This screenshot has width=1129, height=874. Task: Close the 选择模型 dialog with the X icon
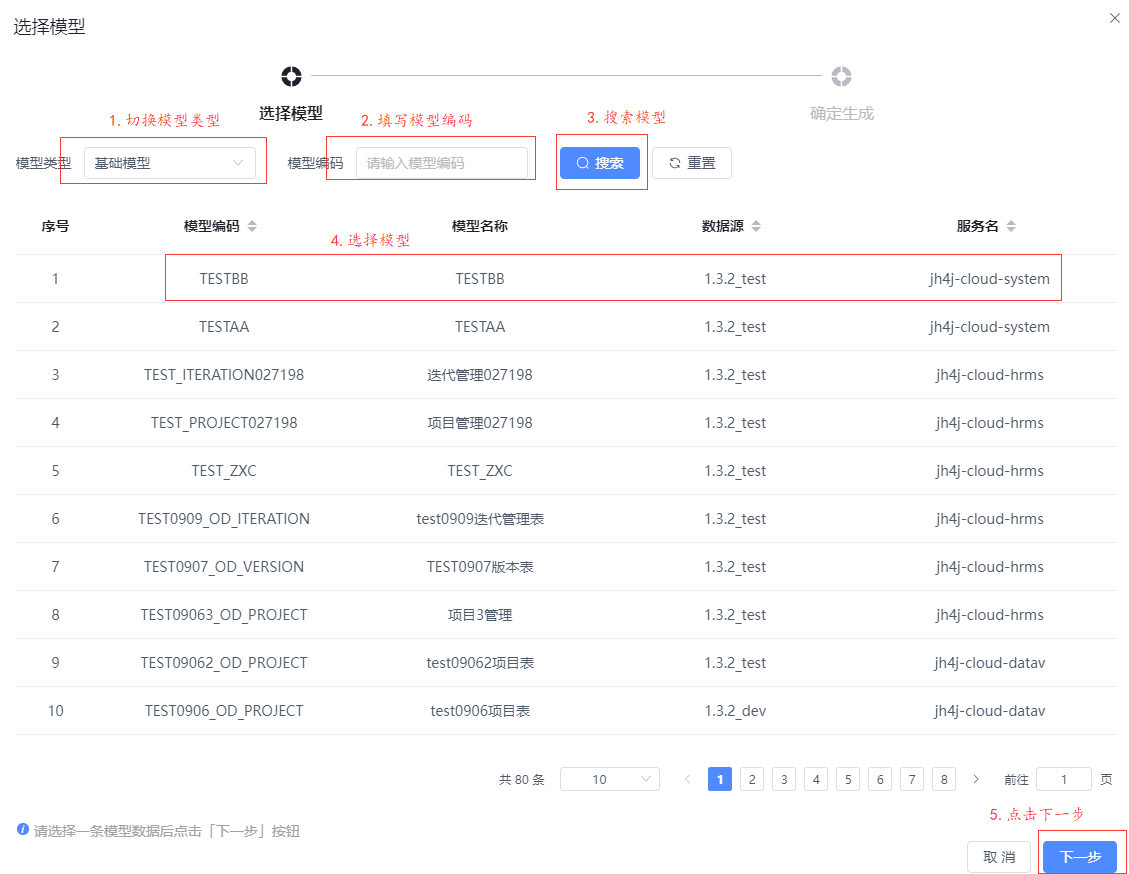pos(1115,18)
